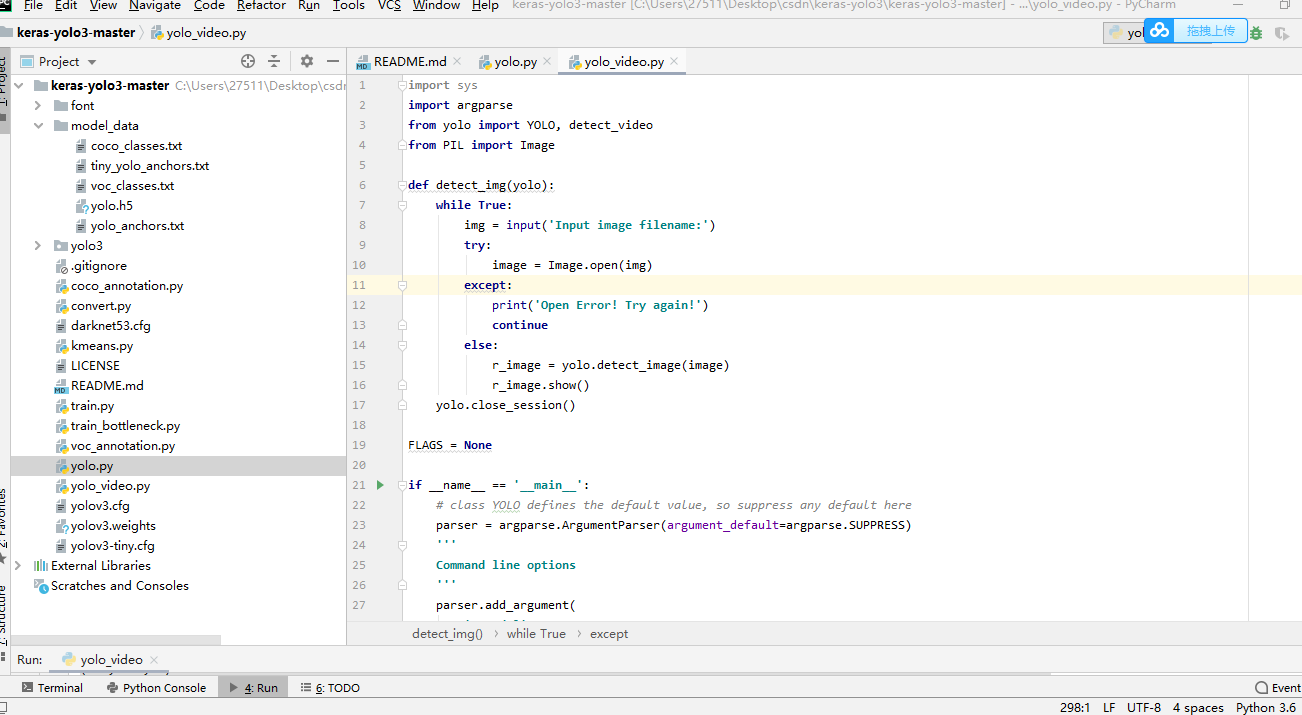Screen dimensions: 1302x715
Task: Select LICENSE file in project tree
Action: pyautogui.click(x=95, y=366)
